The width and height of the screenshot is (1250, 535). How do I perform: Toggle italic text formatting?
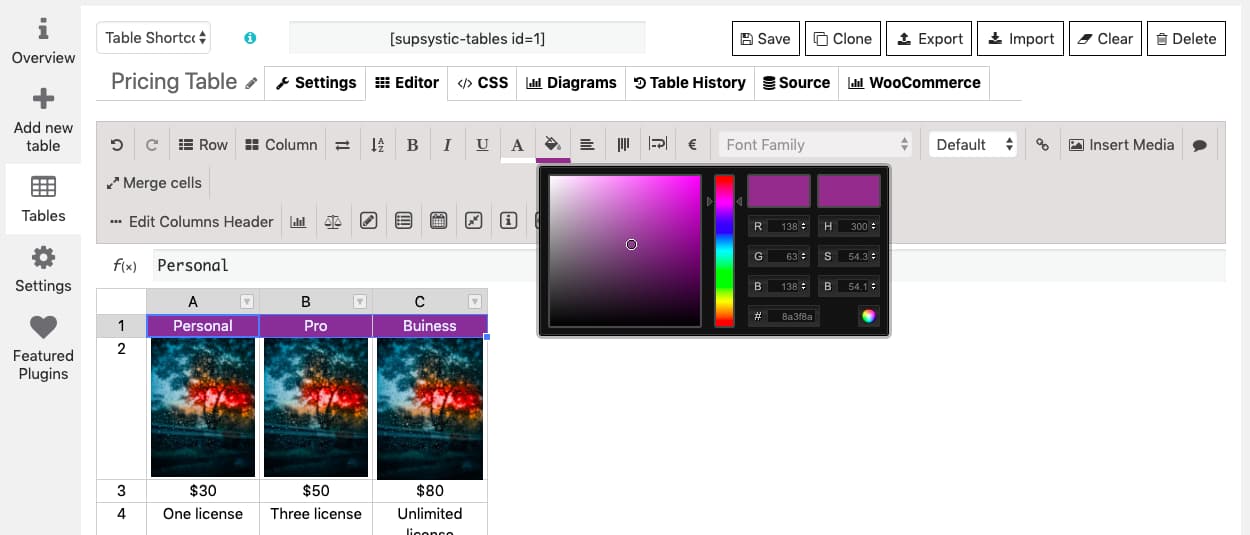(447, 145)
